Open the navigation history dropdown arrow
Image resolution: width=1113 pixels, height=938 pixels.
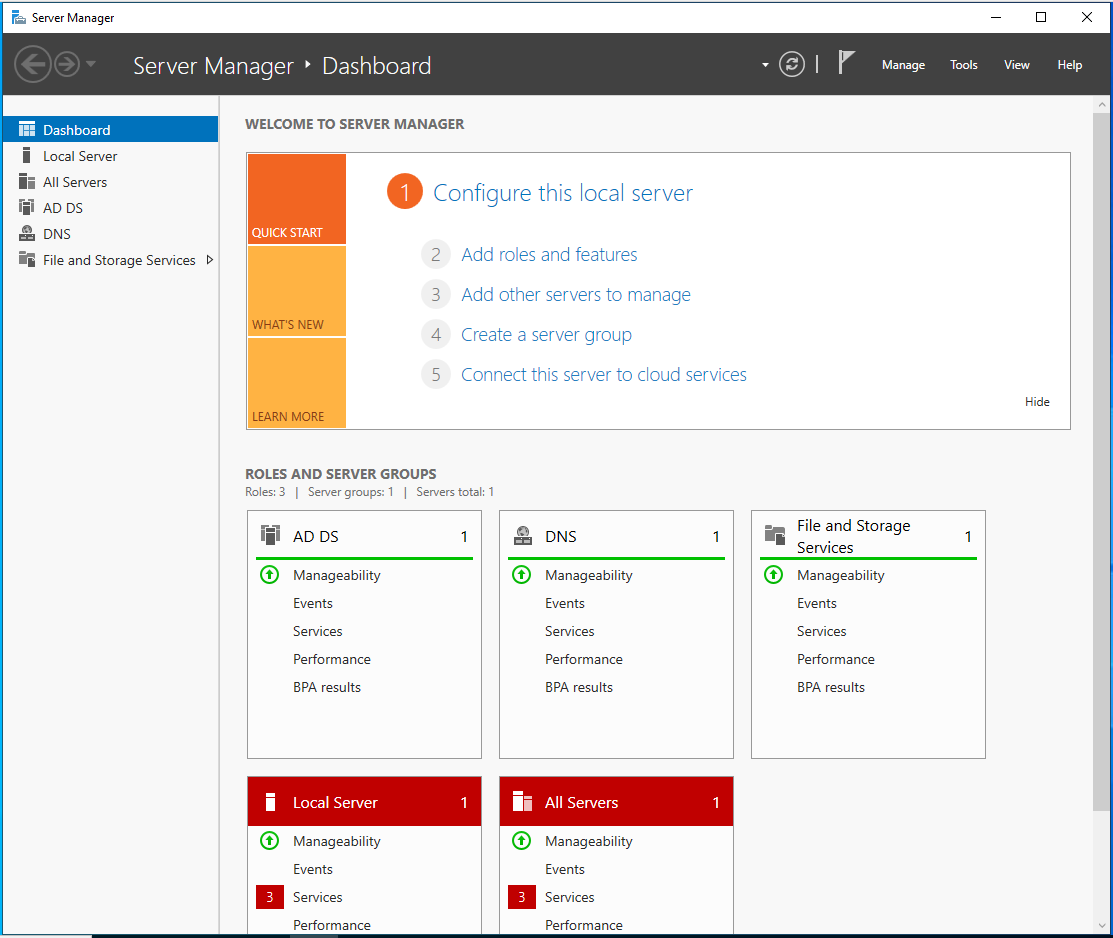pyautogui.click(x=91, y=65)
